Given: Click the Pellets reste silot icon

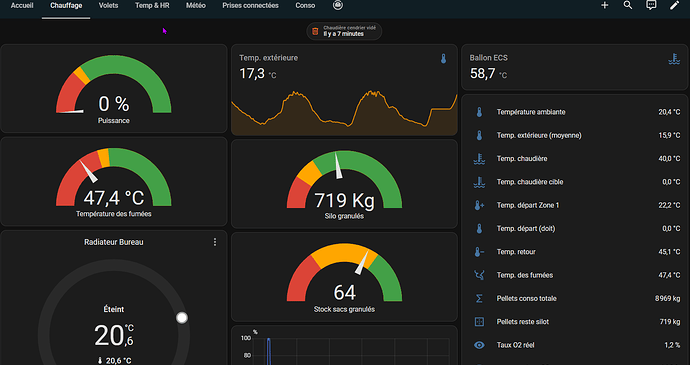Looking at the screenshot, I should pos(479,322).
